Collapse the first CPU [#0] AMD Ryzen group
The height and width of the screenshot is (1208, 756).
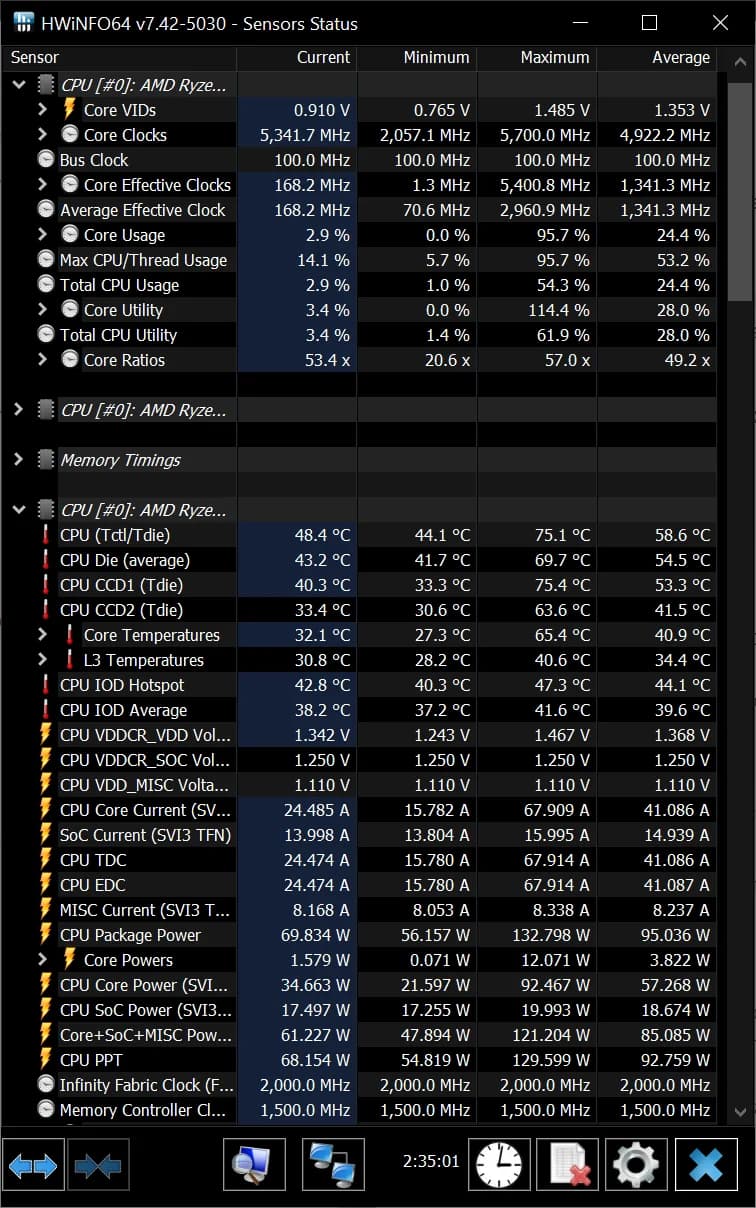click(18, 85)
